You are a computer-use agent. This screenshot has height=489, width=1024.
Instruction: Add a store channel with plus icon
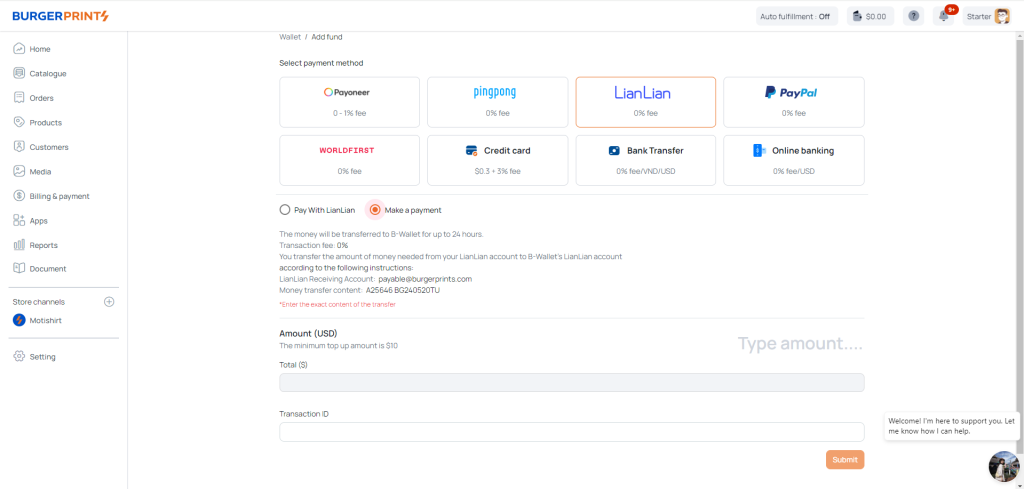point(109,301)
